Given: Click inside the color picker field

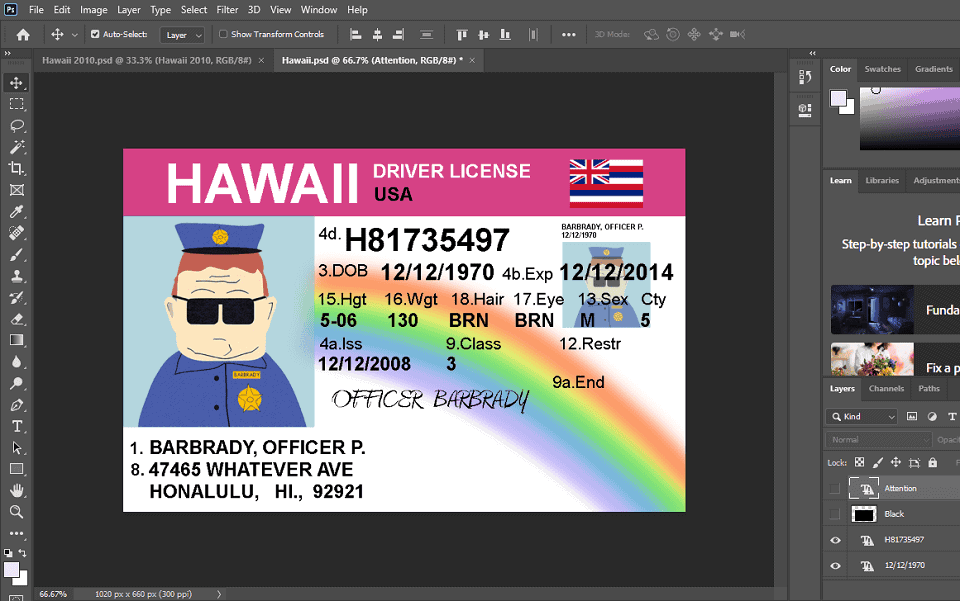Looking at the screenshot, I should [909, 118].
